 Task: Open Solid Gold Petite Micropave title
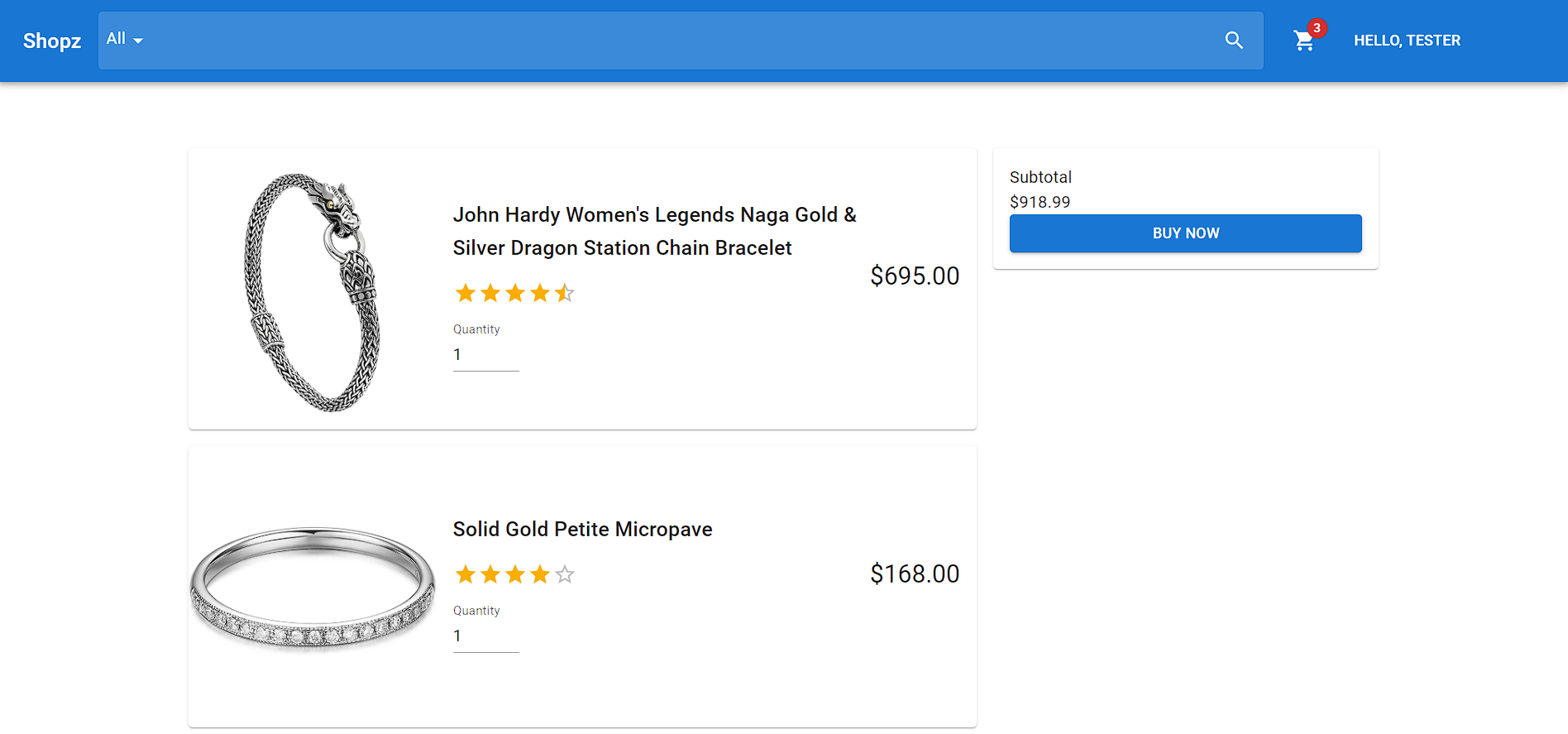tap(582, 530)
